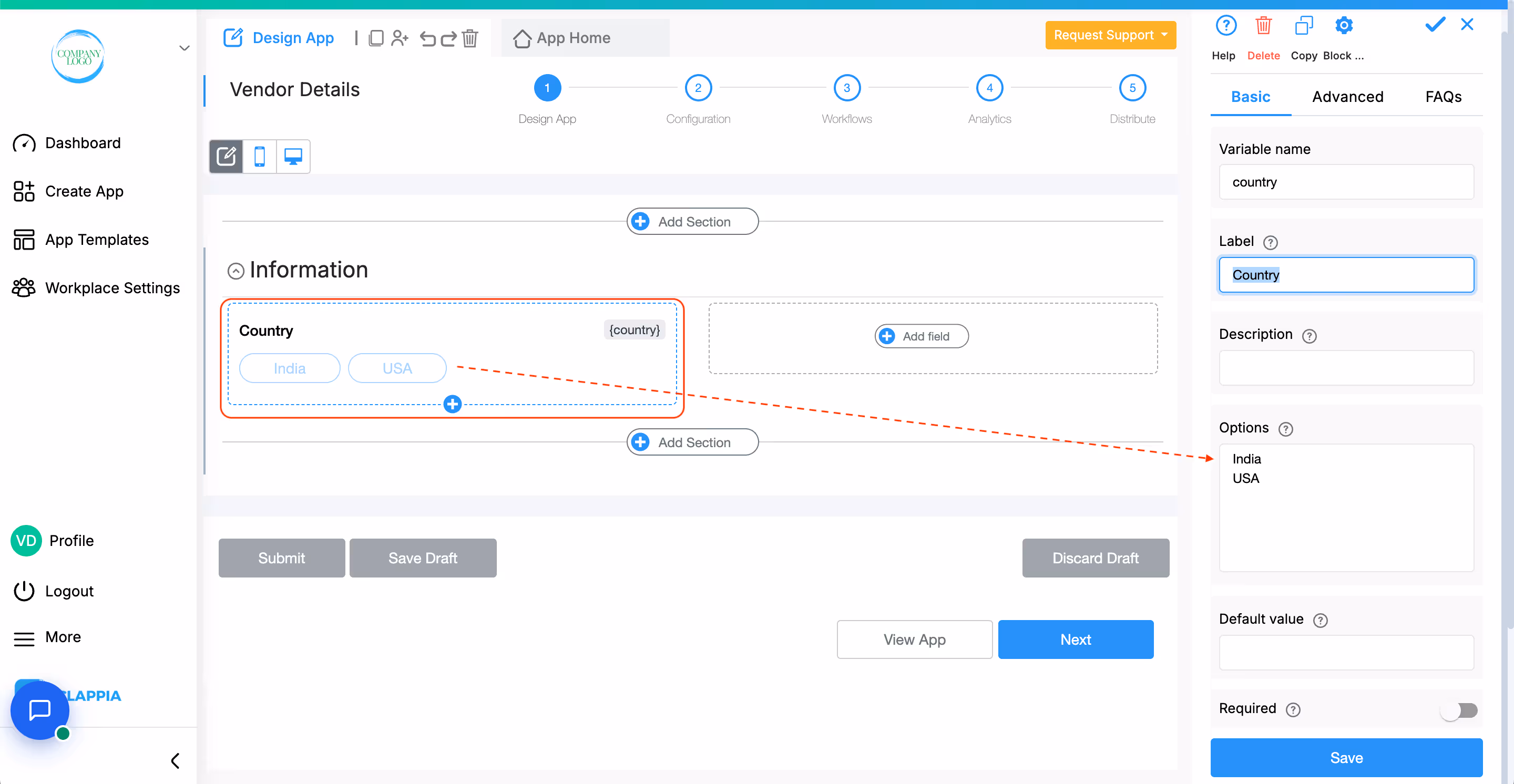Click the Help question mark icon
Image resolution: width=1514 pixels, height=784 pixels.
tap(1225, 26)
